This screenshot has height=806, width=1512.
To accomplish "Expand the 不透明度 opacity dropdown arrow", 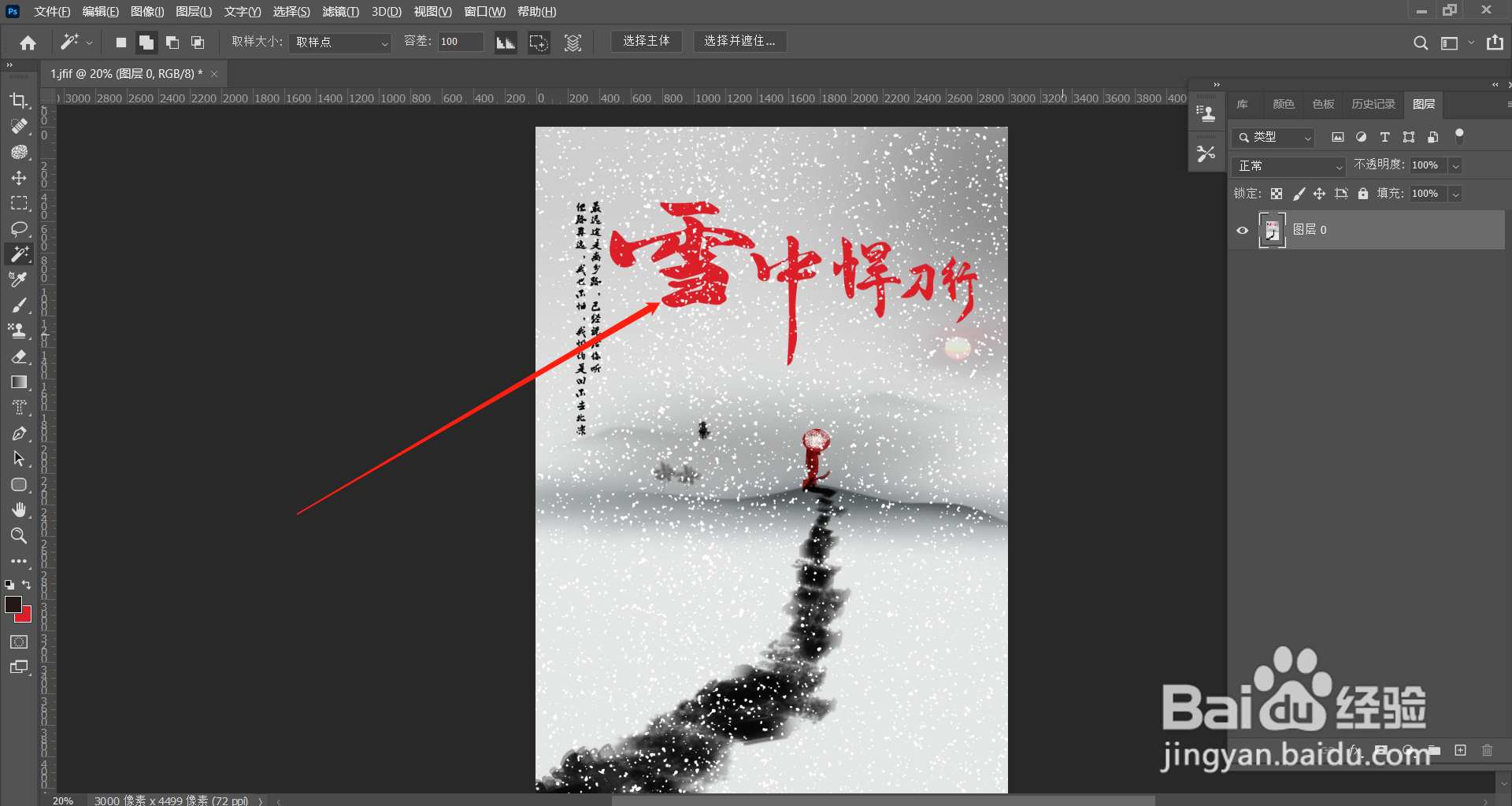I will pyautogui.click(x=1455, y=165).
